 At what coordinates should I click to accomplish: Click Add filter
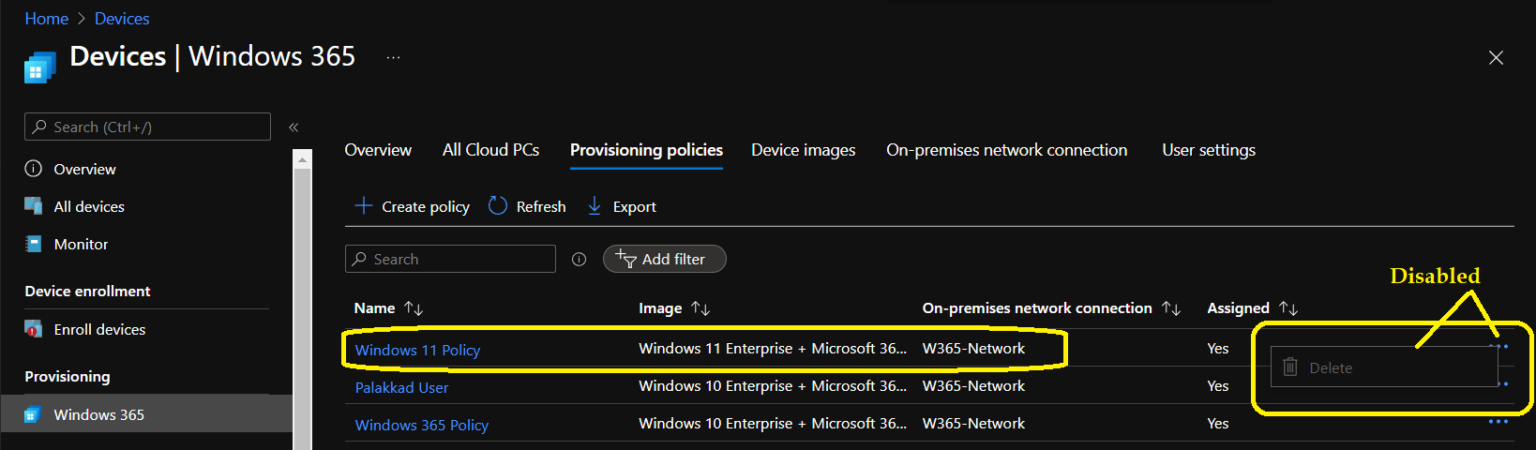(664, 259)
